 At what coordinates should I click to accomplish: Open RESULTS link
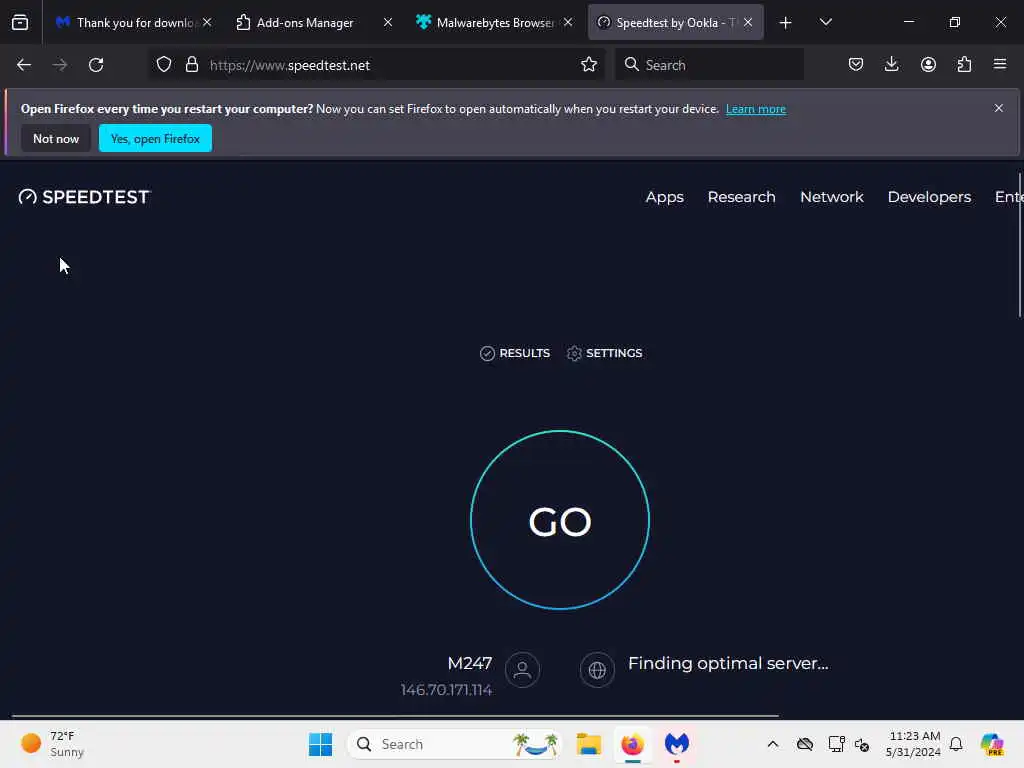coord(515,353)
